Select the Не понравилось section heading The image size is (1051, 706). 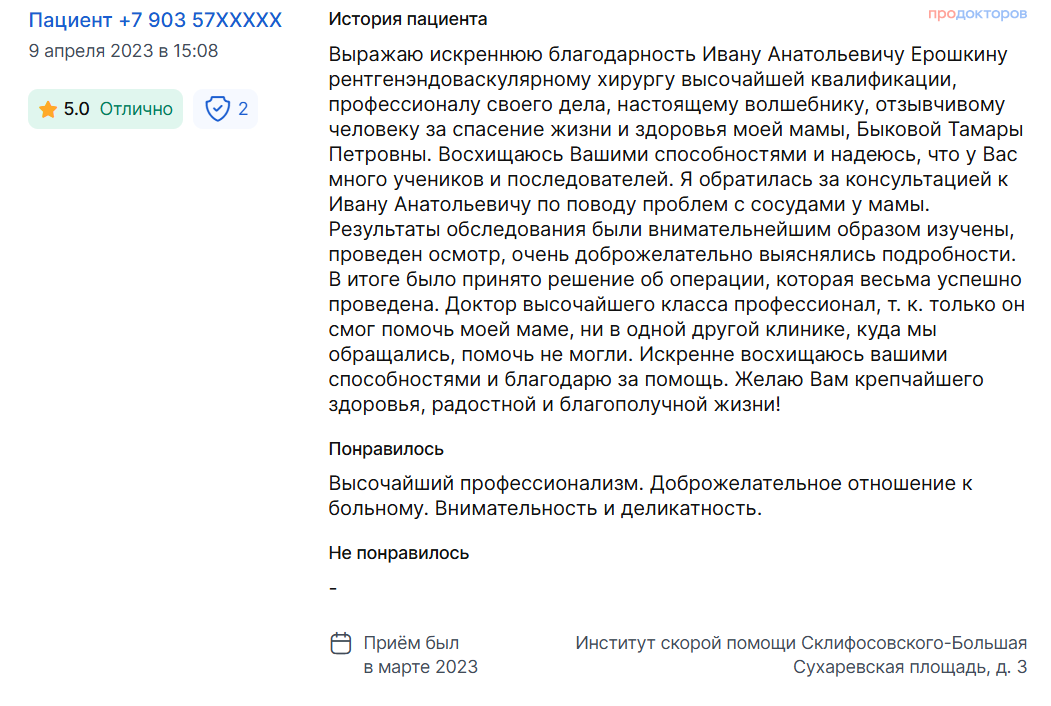399,553
